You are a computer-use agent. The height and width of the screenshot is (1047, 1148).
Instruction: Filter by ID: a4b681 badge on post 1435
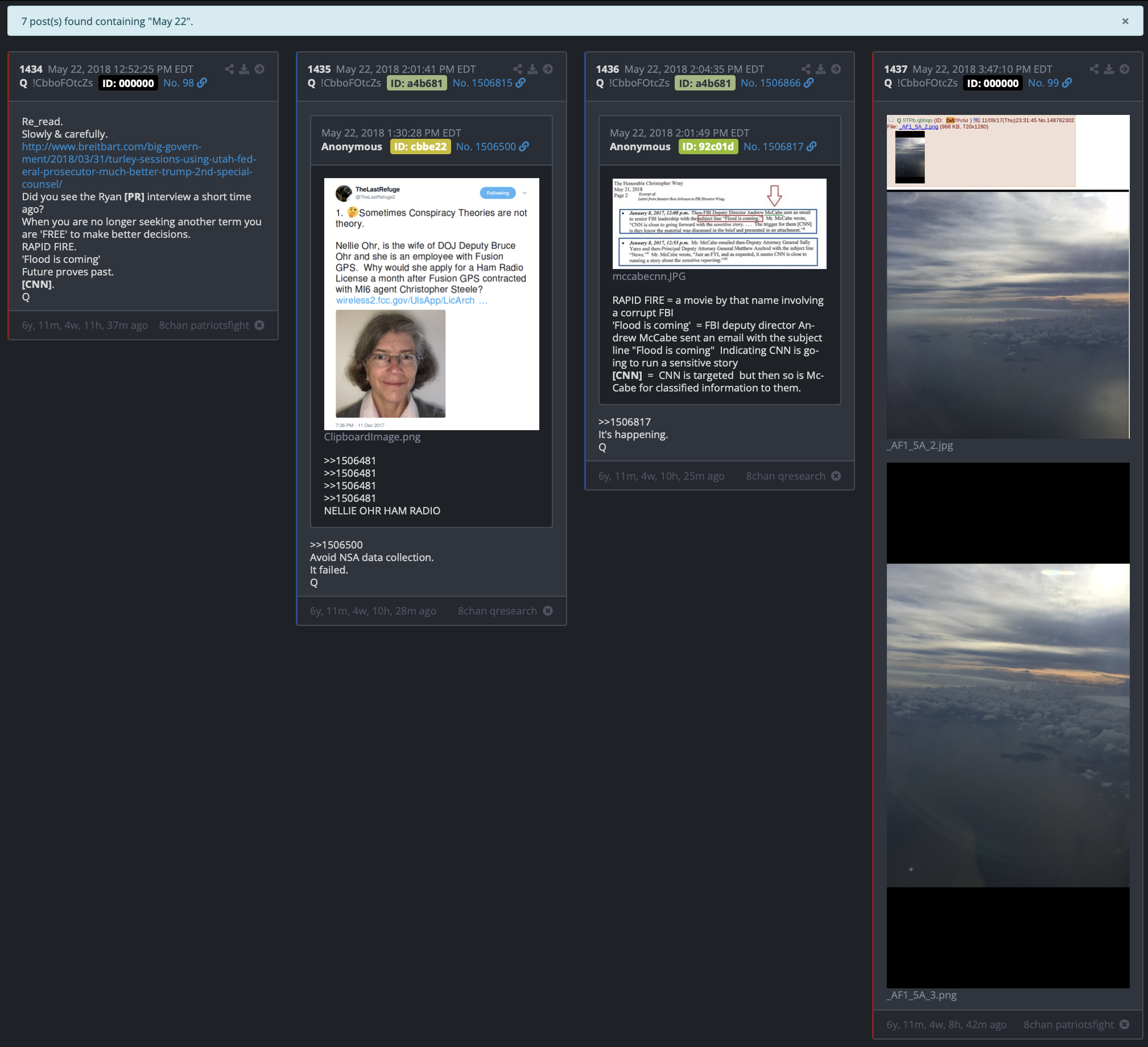(417, 83)
